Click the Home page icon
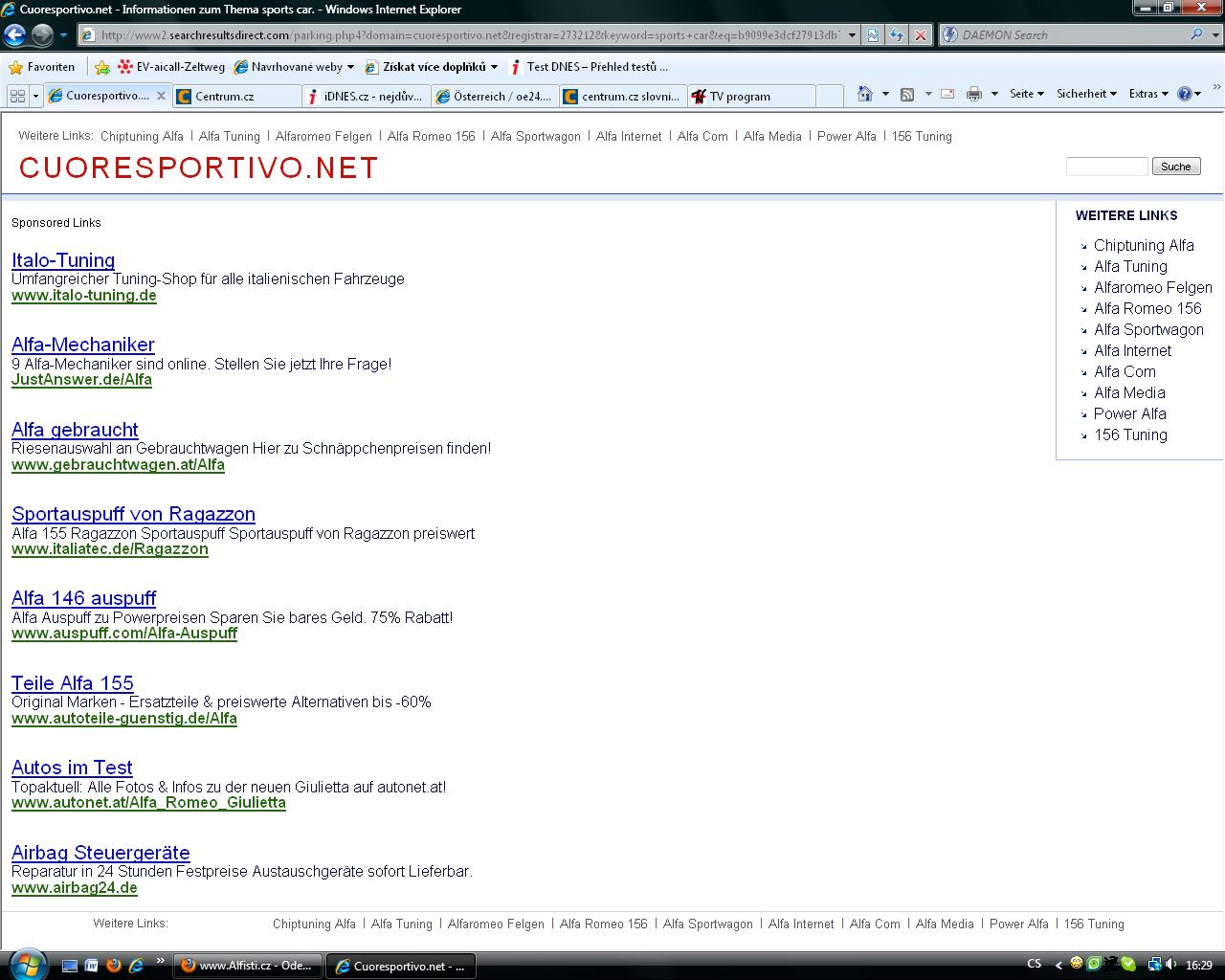Viewport: 1225px width, 980px height. [865, 94]
